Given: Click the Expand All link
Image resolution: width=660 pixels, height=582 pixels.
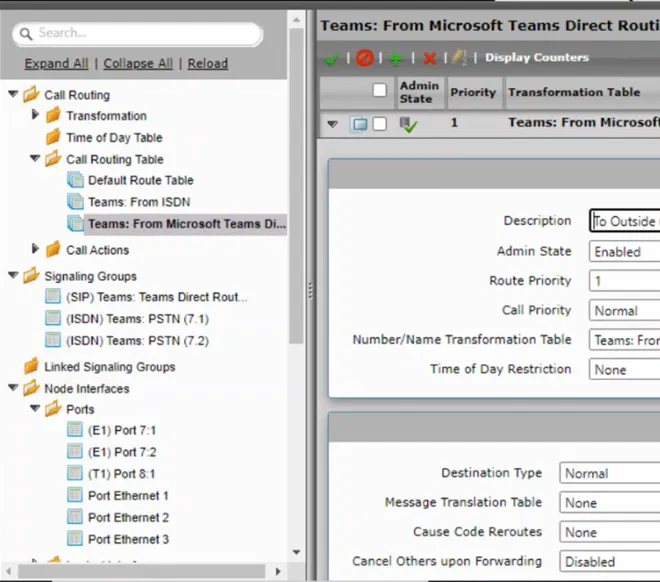Looking at the screenshot, I should 56,63.
